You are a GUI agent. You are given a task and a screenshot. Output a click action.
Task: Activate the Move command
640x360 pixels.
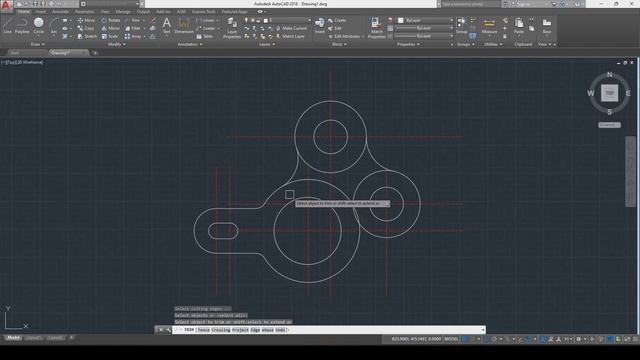(x=86, y=20)
